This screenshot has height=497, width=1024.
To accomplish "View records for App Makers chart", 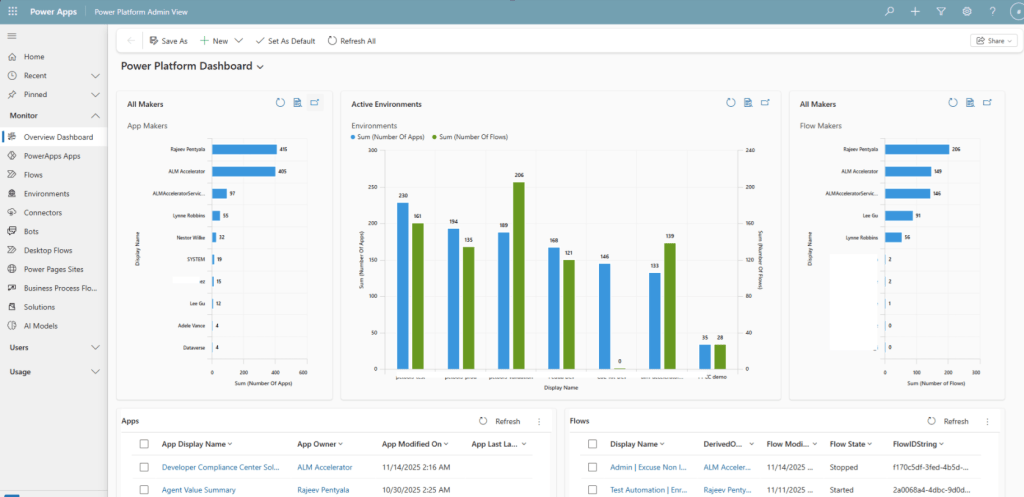I will tap(298, 103).
